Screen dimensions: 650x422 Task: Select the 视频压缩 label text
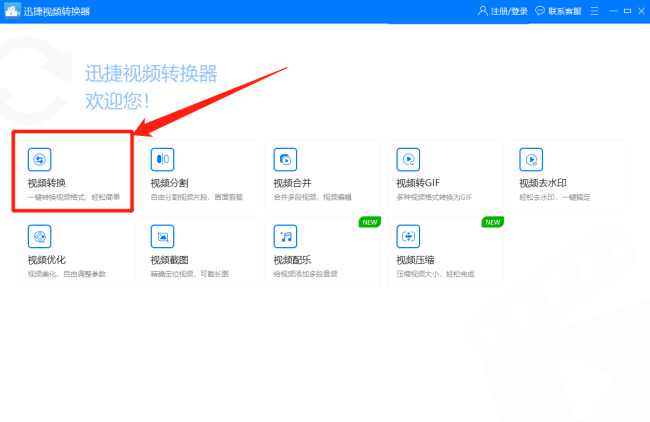pyautogui.click(x=415, y=260)
